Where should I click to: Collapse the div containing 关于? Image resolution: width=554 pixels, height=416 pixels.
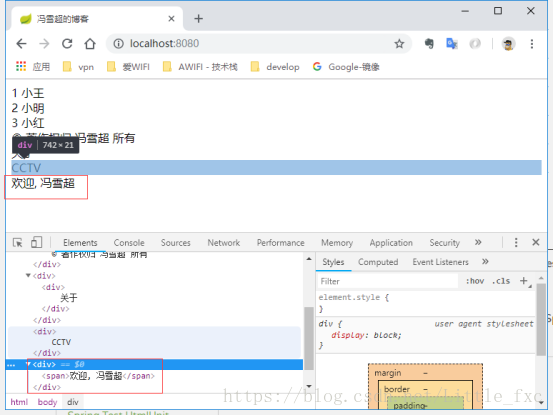28,275
